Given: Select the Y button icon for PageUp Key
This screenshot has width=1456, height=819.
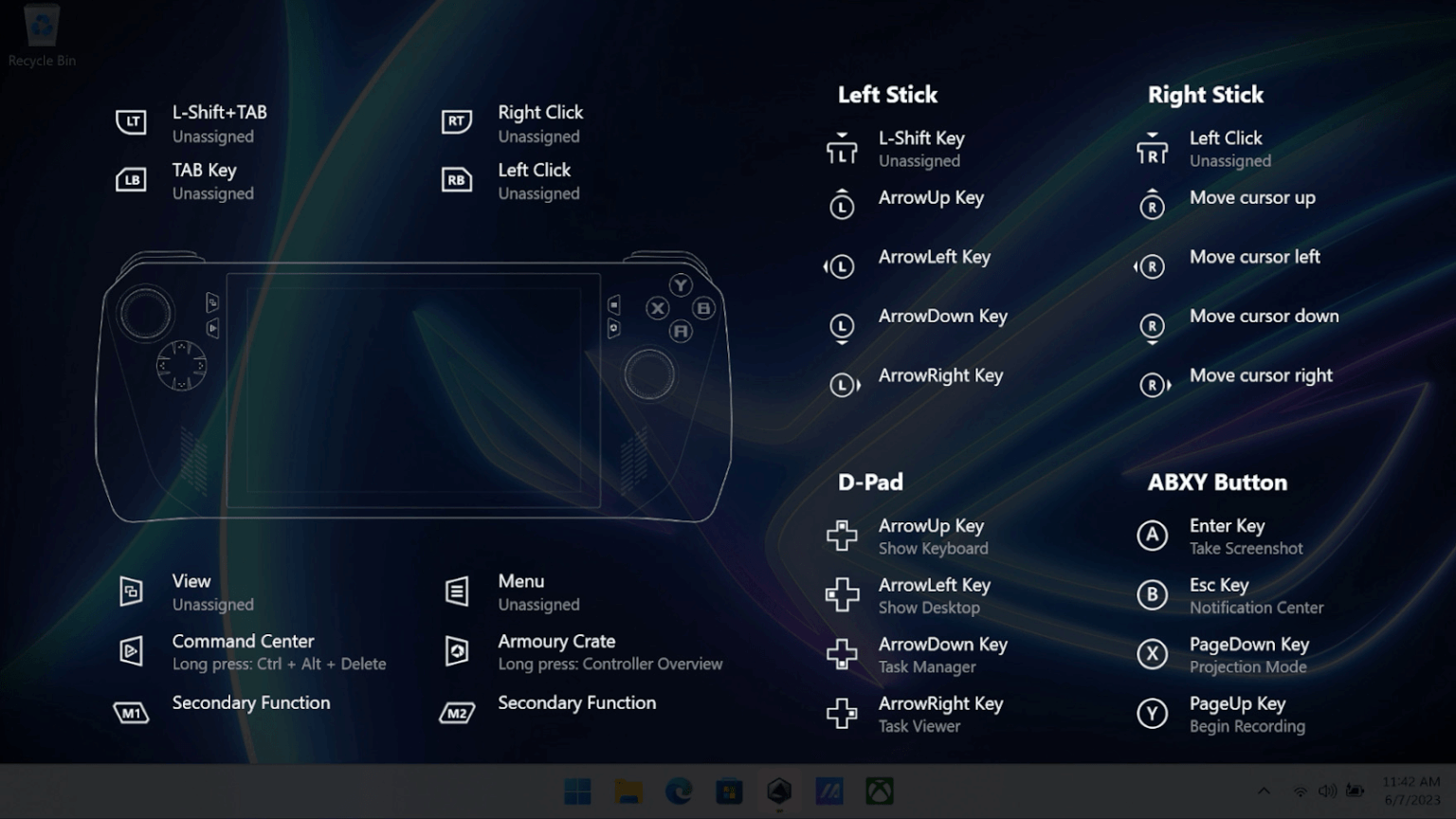Looking at the screenshot, I should [1152, 713].
